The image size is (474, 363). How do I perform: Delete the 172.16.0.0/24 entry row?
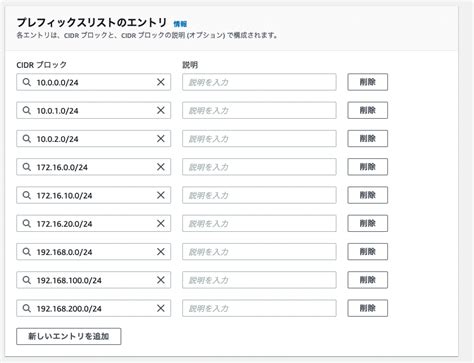368,167
